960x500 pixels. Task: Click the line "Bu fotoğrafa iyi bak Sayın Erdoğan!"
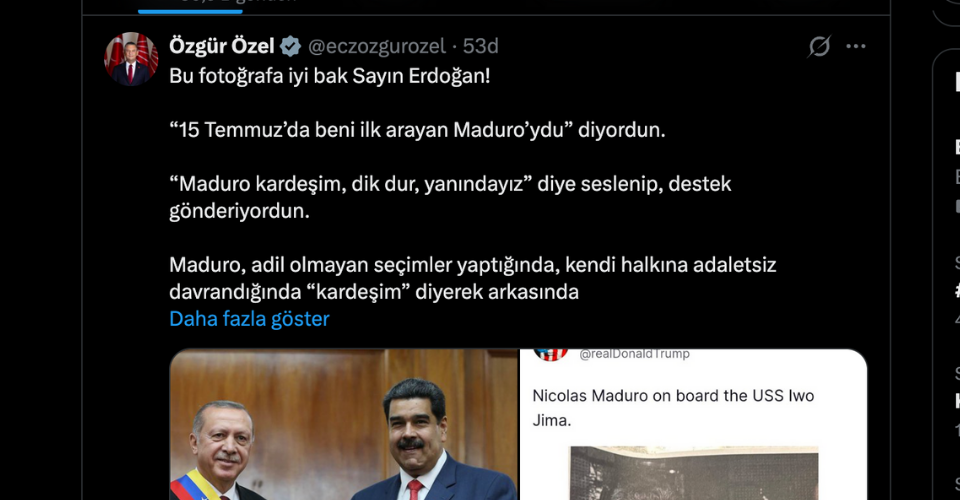coord(329,76)
